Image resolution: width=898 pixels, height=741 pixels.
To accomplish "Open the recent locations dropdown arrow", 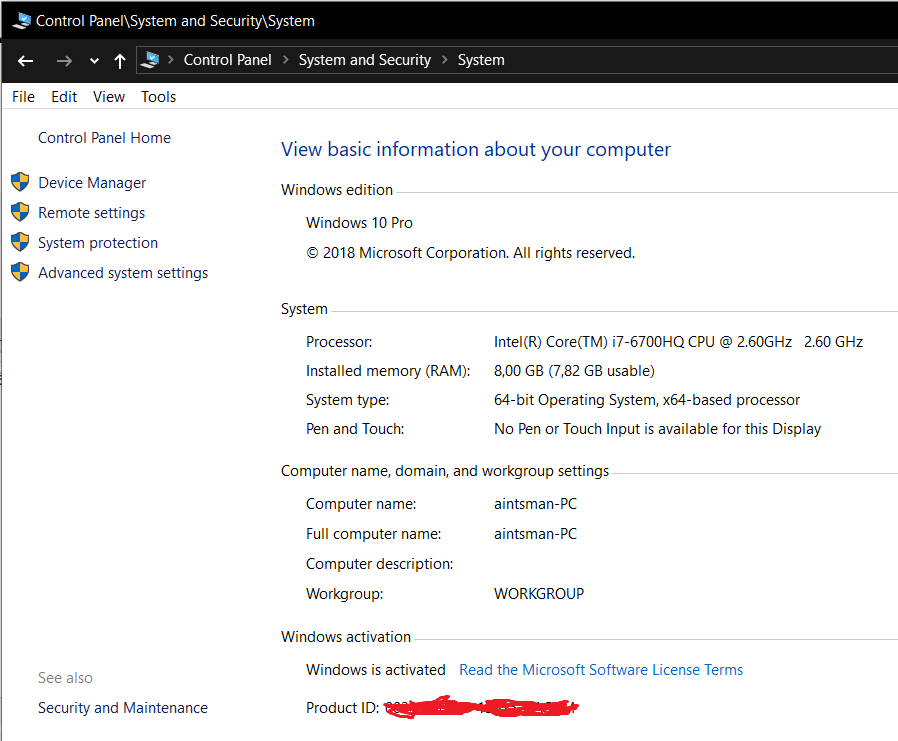I will pyautogui.click(x=94, y=61).
